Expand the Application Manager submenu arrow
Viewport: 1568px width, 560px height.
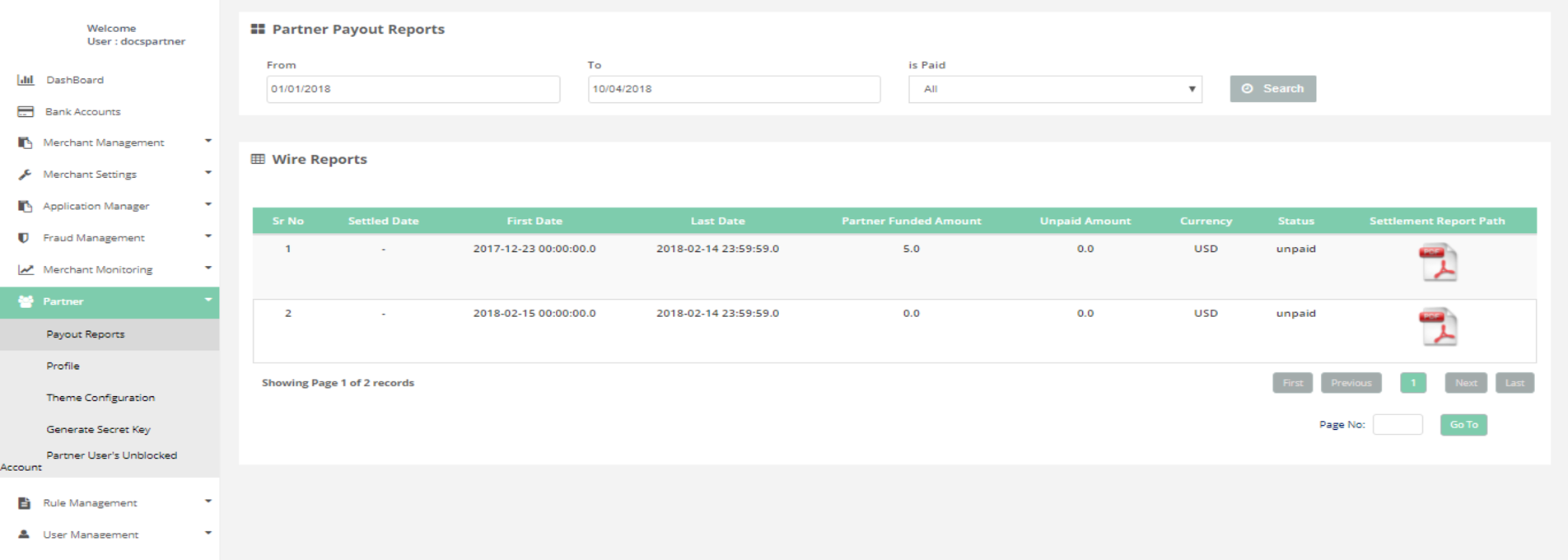click(208, 204)
